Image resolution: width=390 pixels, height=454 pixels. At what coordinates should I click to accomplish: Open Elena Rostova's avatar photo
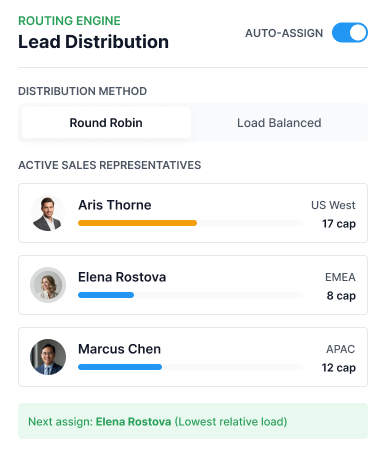pyautogui.click(x=48, y=285)
